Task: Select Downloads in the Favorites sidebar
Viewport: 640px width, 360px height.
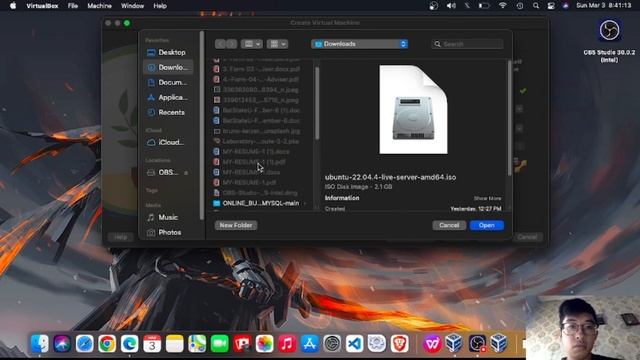Action: coord(168,67)
